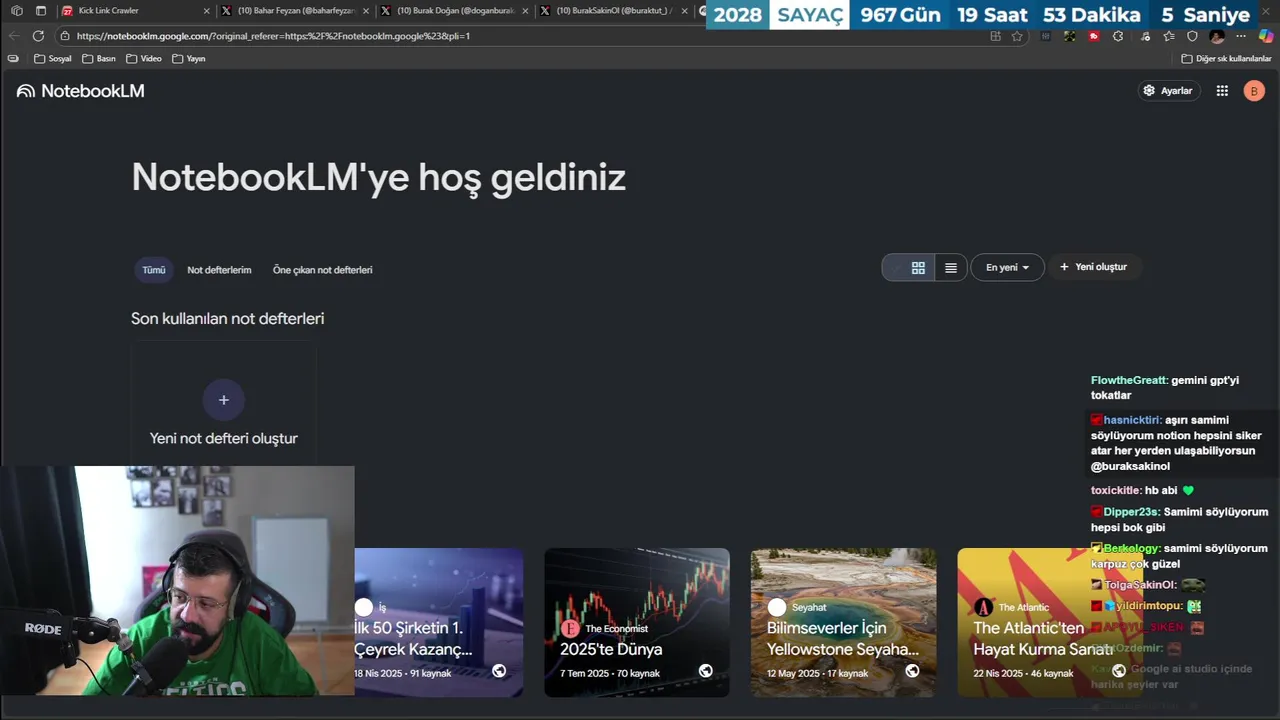This screenshot has height=720, width=1280.
Task: Open Yayın bookmarks folder
Action: coord(189,59)
